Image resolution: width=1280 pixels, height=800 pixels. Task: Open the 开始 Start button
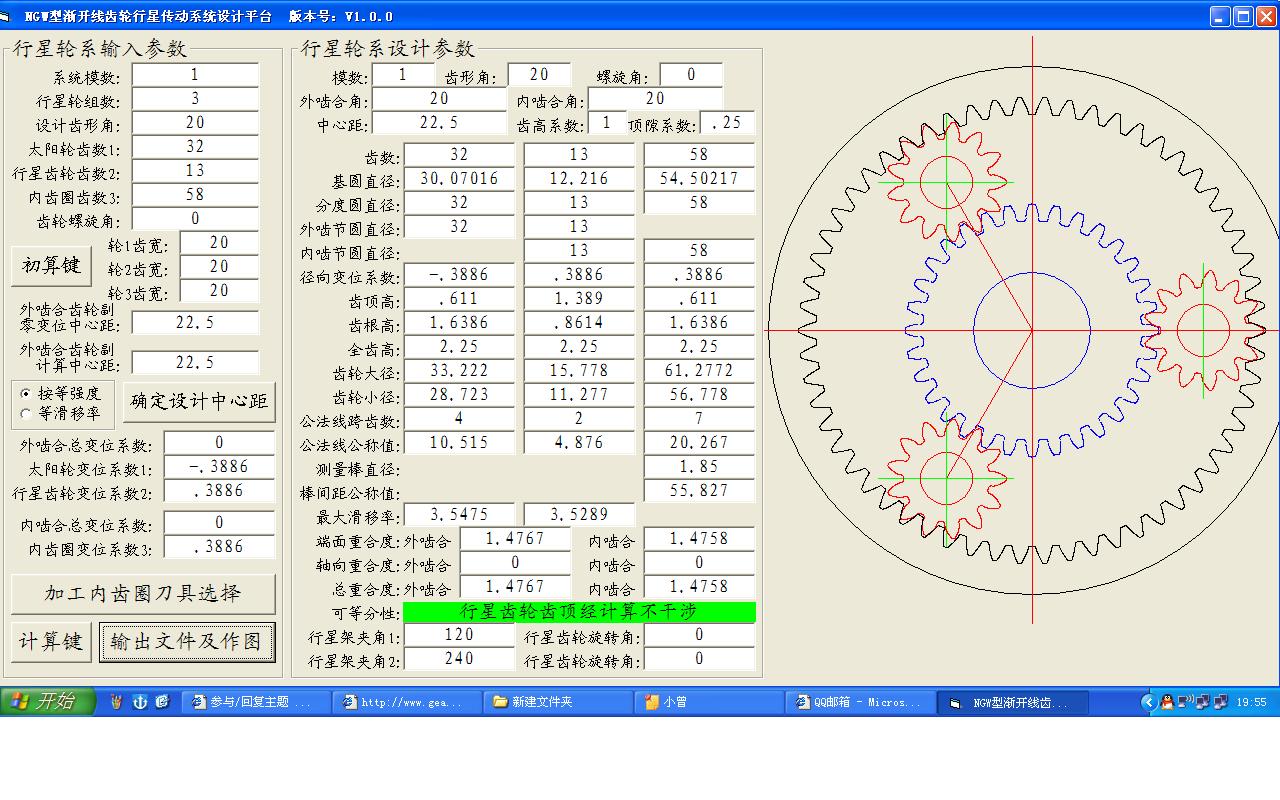47,702
